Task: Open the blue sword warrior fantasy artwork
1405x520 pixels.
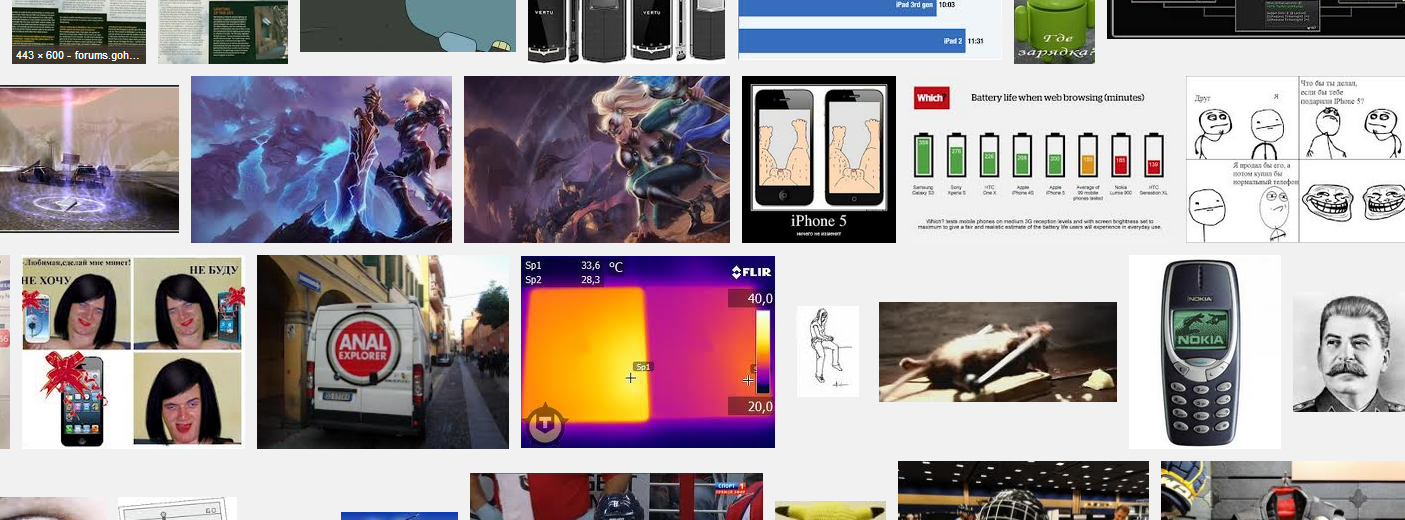Action: point(321,159)
